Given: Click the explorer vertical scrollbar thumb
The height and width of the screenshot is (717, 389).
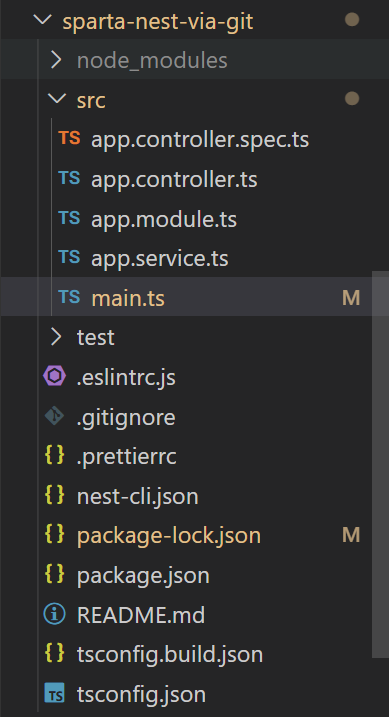Looking at the screenshot, I should coord(380,464).
